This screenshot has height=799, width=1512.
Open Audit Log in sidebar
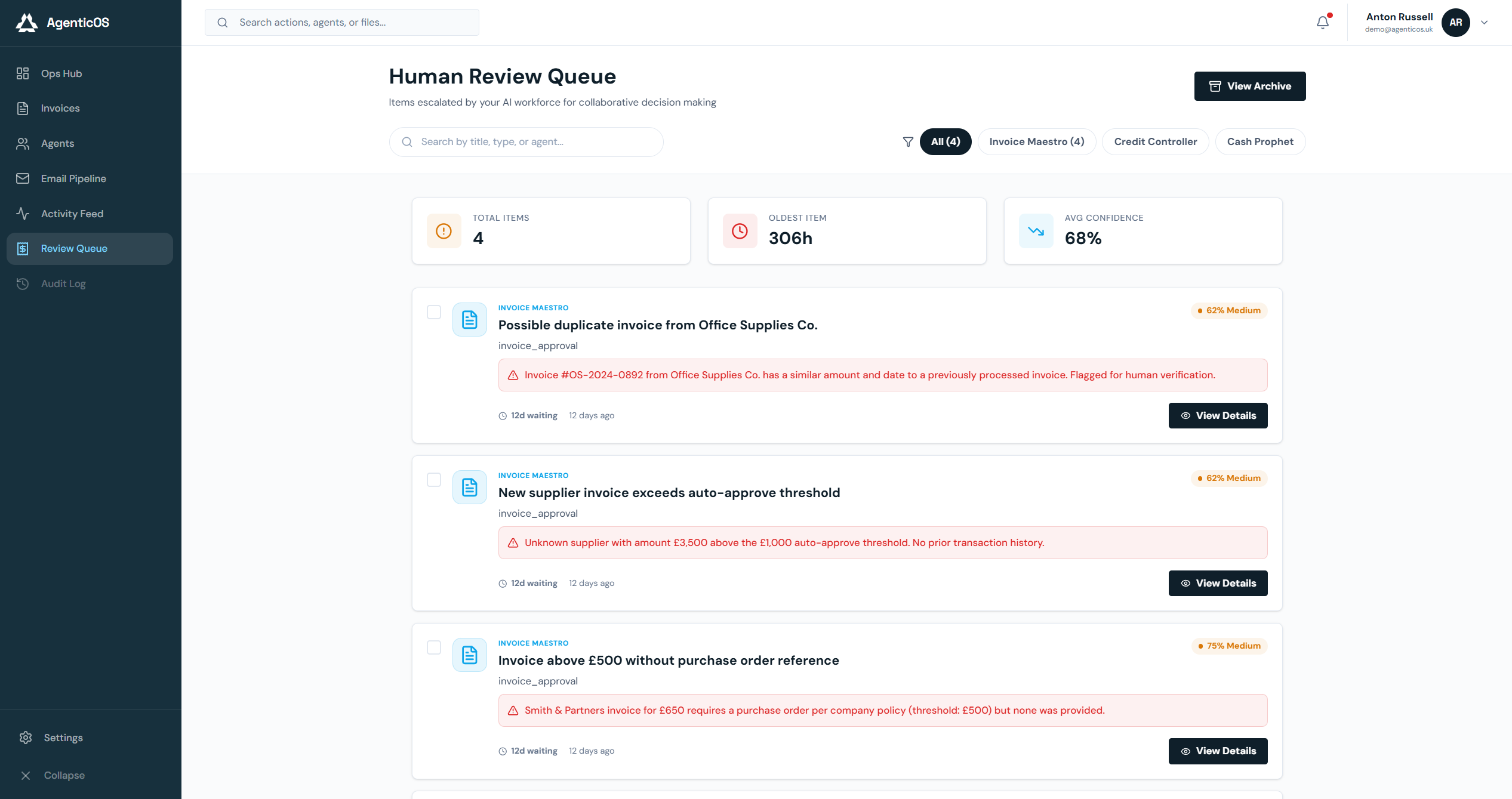click(x=90, y=283)
